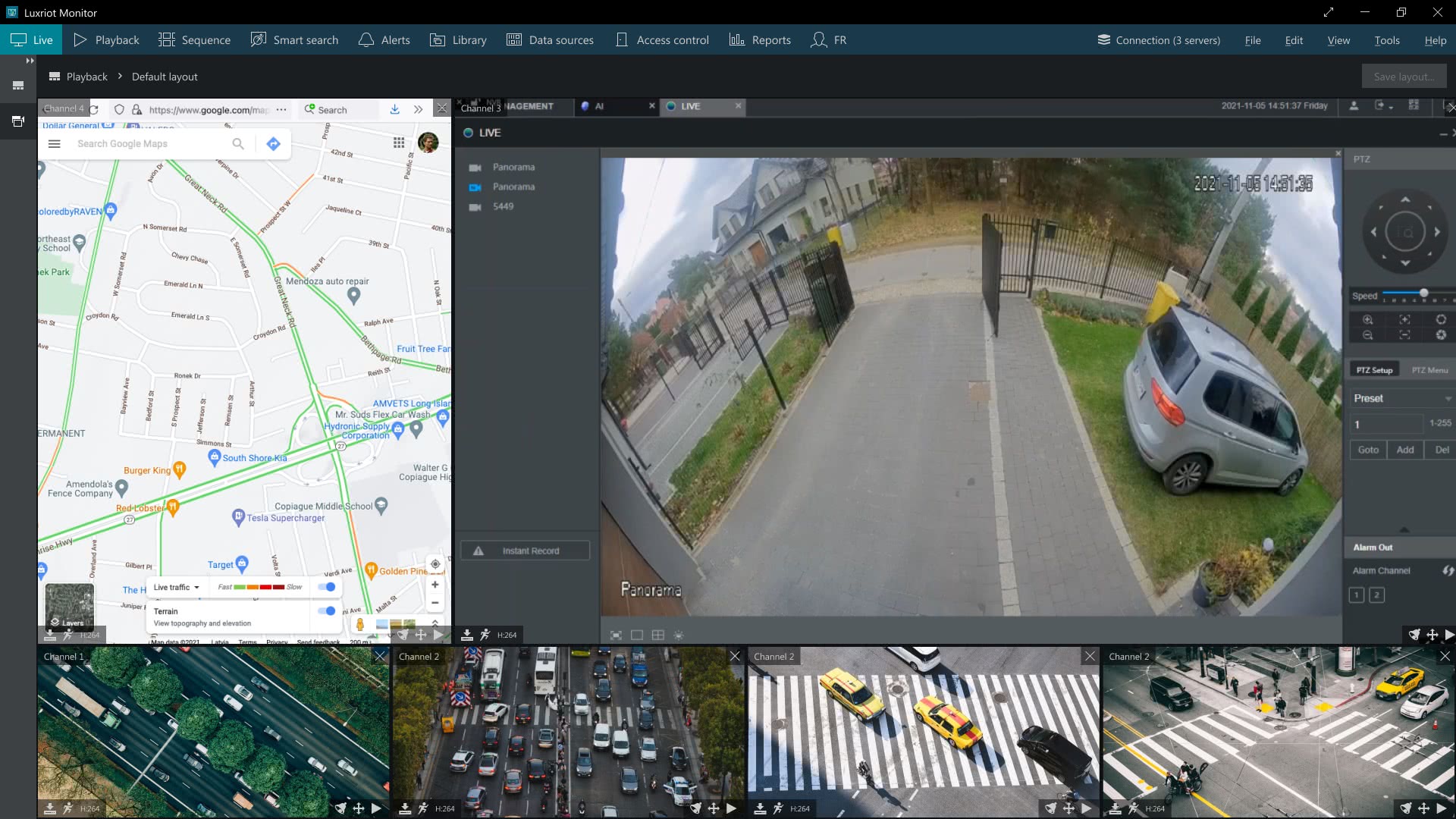The height and width of the screenshot is (819, 1456).
Task: Click PTZ up arrow
Action: (1405, 200)
